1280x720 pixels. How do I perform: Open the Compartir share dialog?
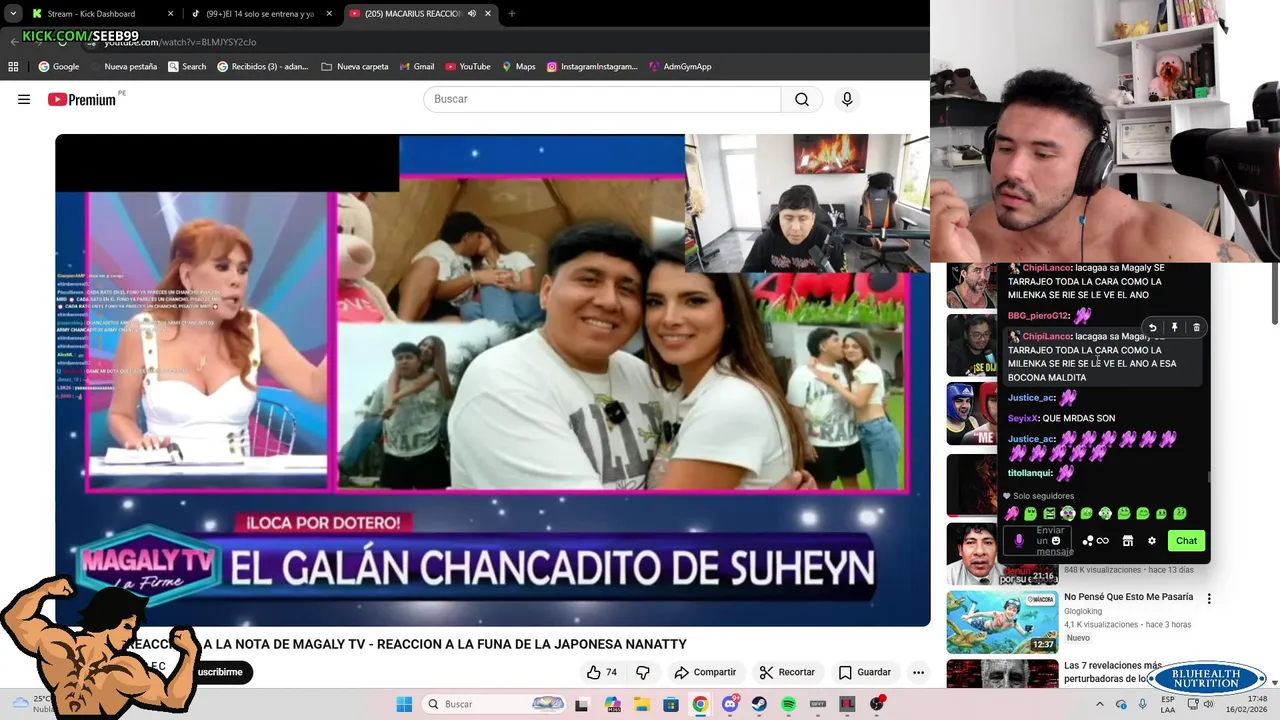705,672
